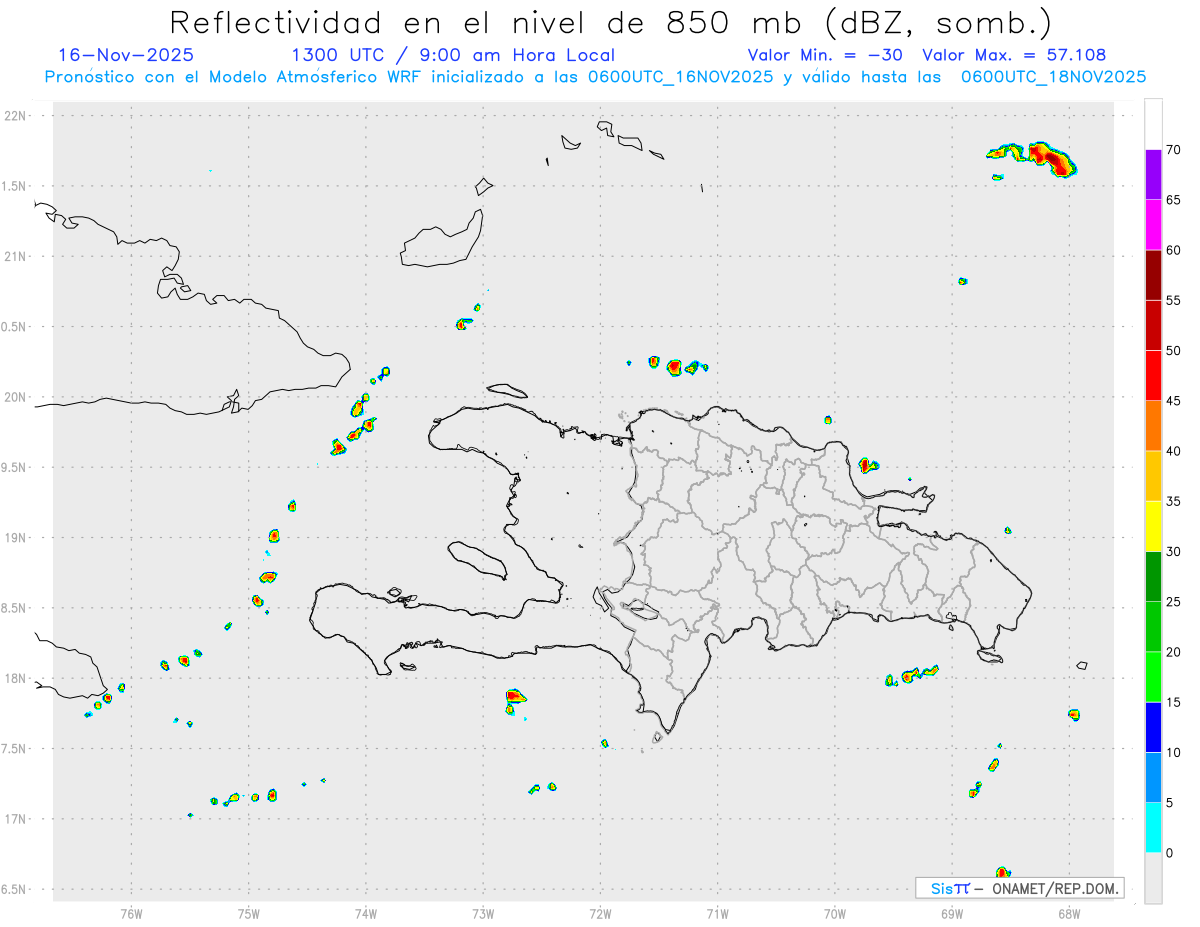Click the "75W" longitude axis label
This screenshot has height=927, width=1200.
249,913
